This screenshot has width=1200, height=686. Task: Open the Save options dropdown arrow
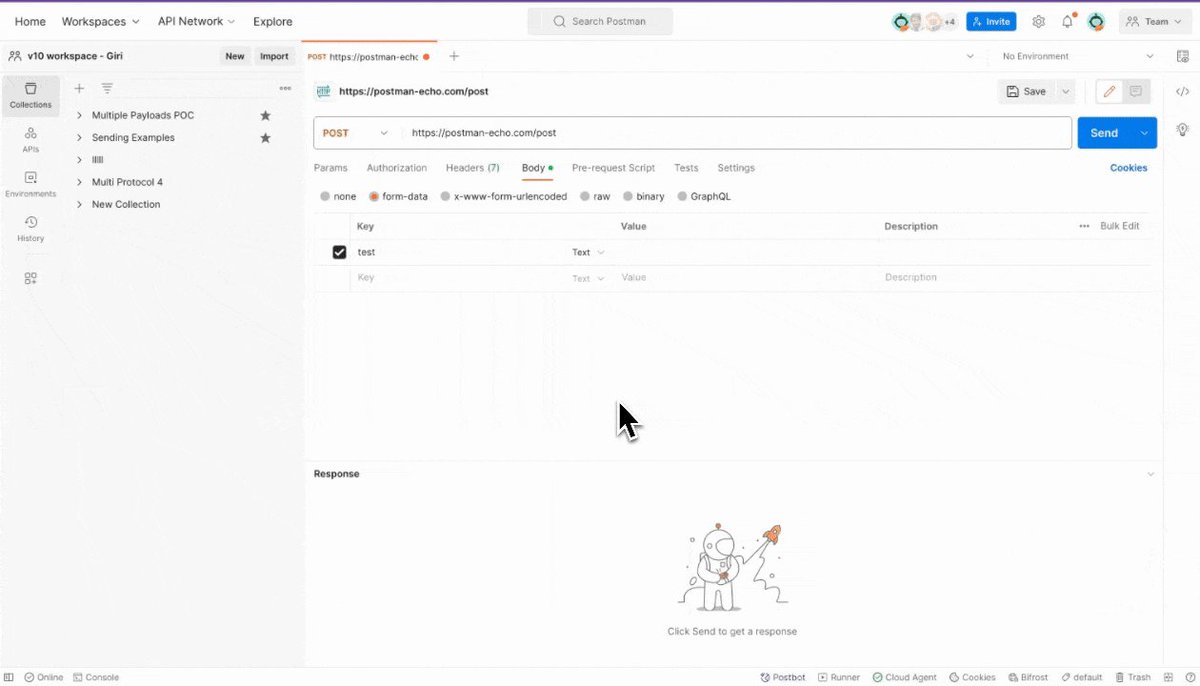click(1065, 91)
